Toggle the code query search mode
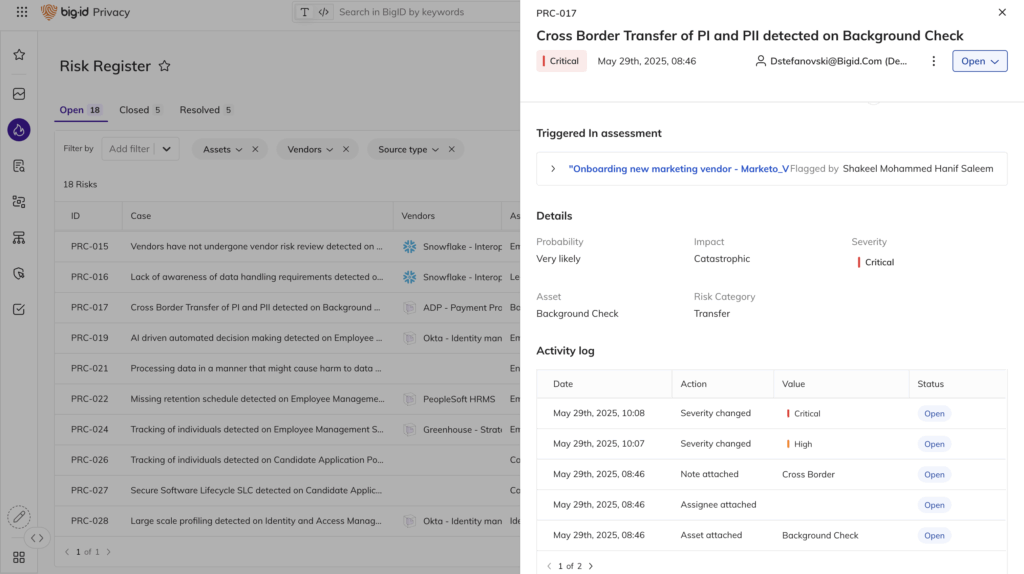Screen dimensions: 1024x574 click(x=323, y=13)
